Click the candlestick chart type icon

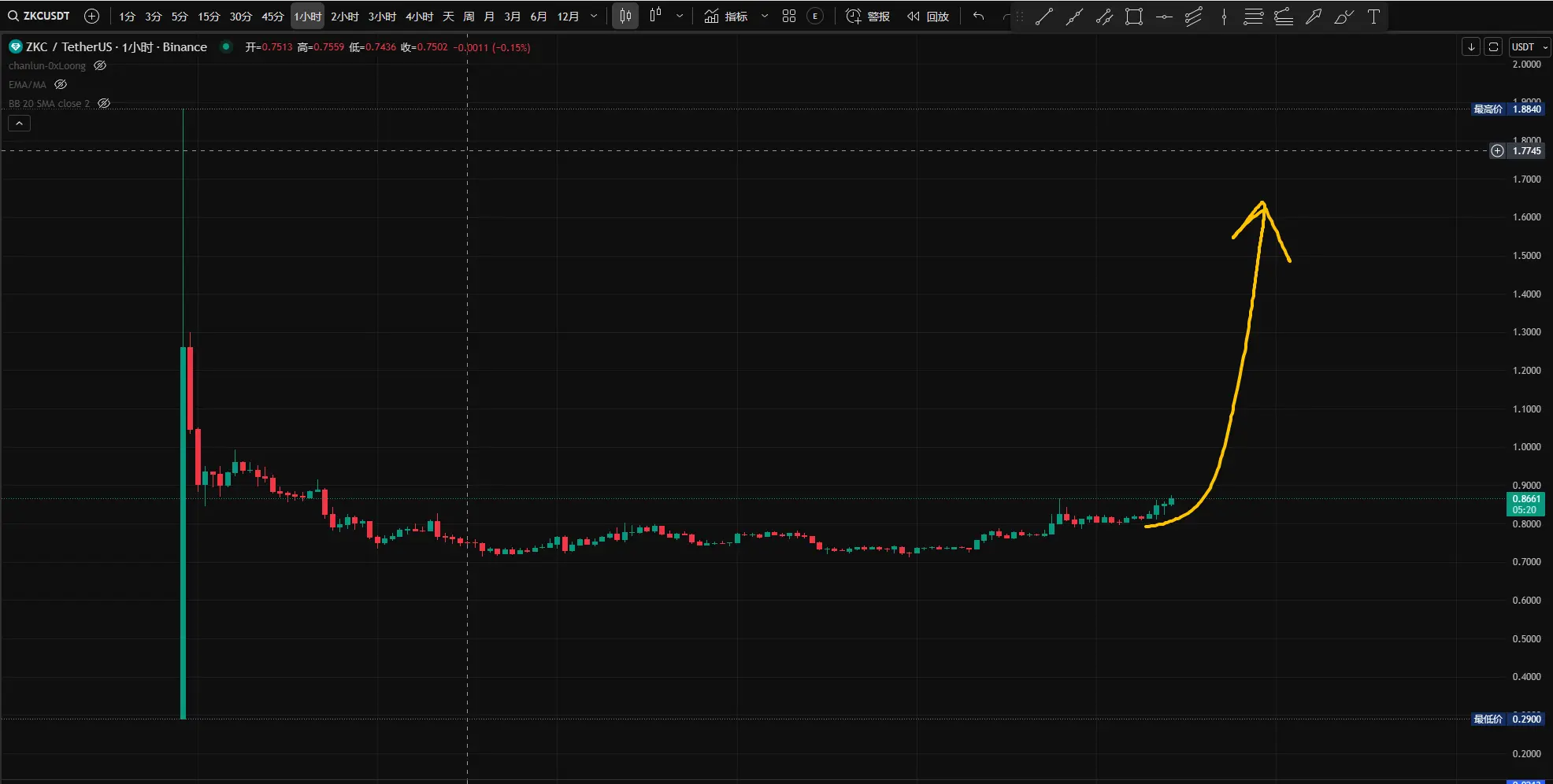pos(625,16)
